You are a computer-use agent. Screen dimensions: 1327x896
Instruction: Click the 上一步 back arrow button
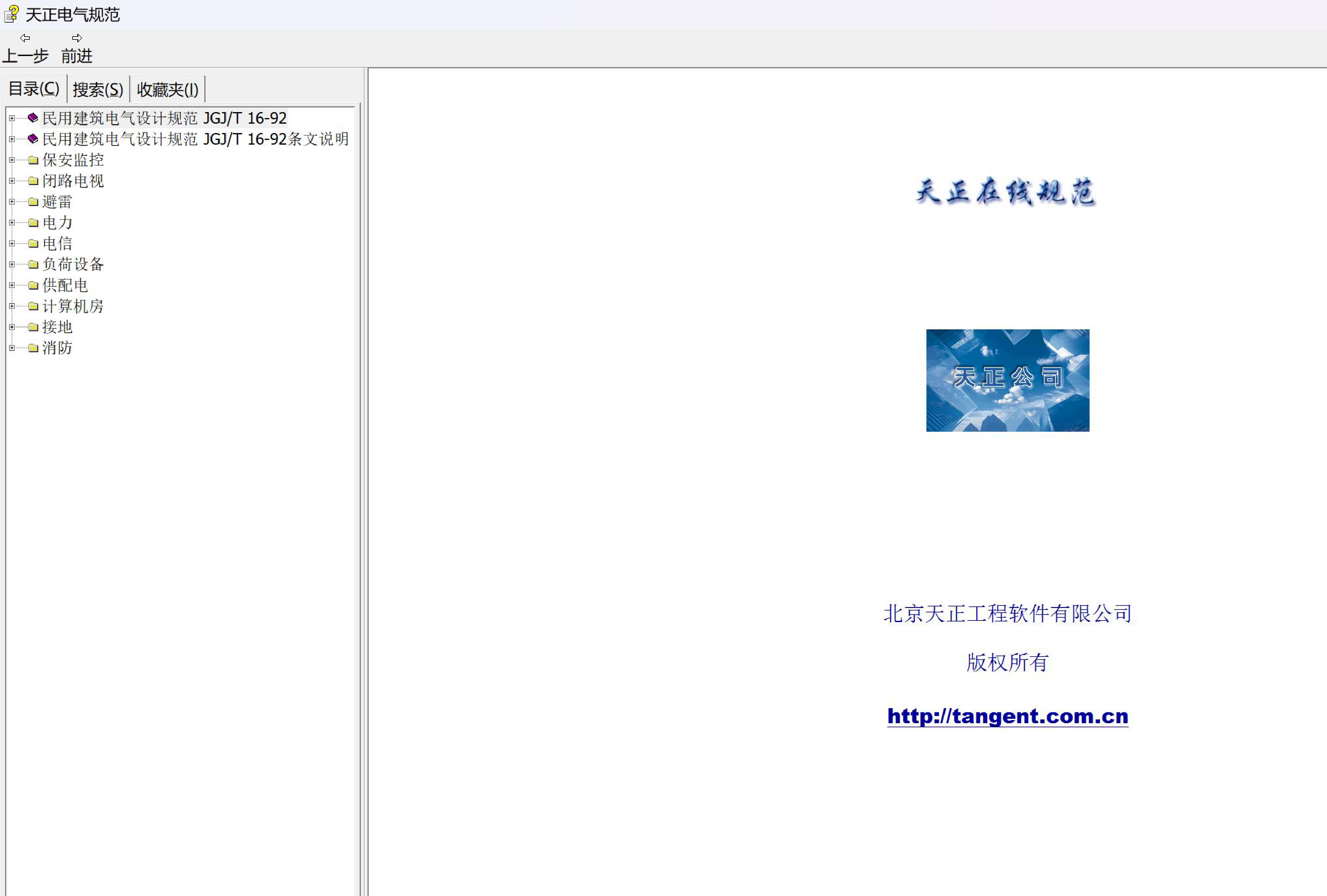25,47
